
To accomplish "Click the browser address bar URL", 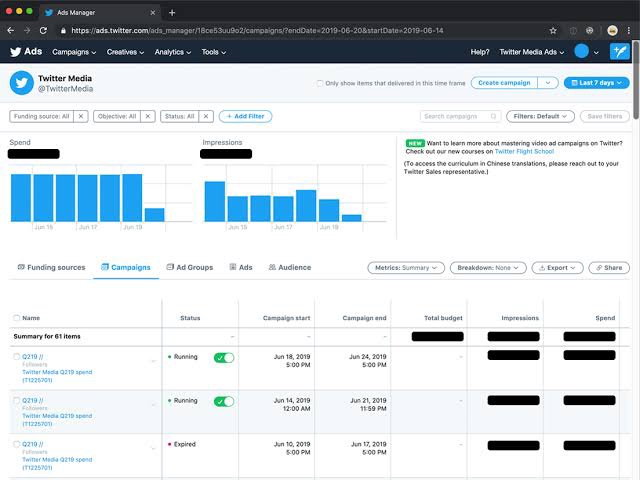I will click(x=257, y=31).
